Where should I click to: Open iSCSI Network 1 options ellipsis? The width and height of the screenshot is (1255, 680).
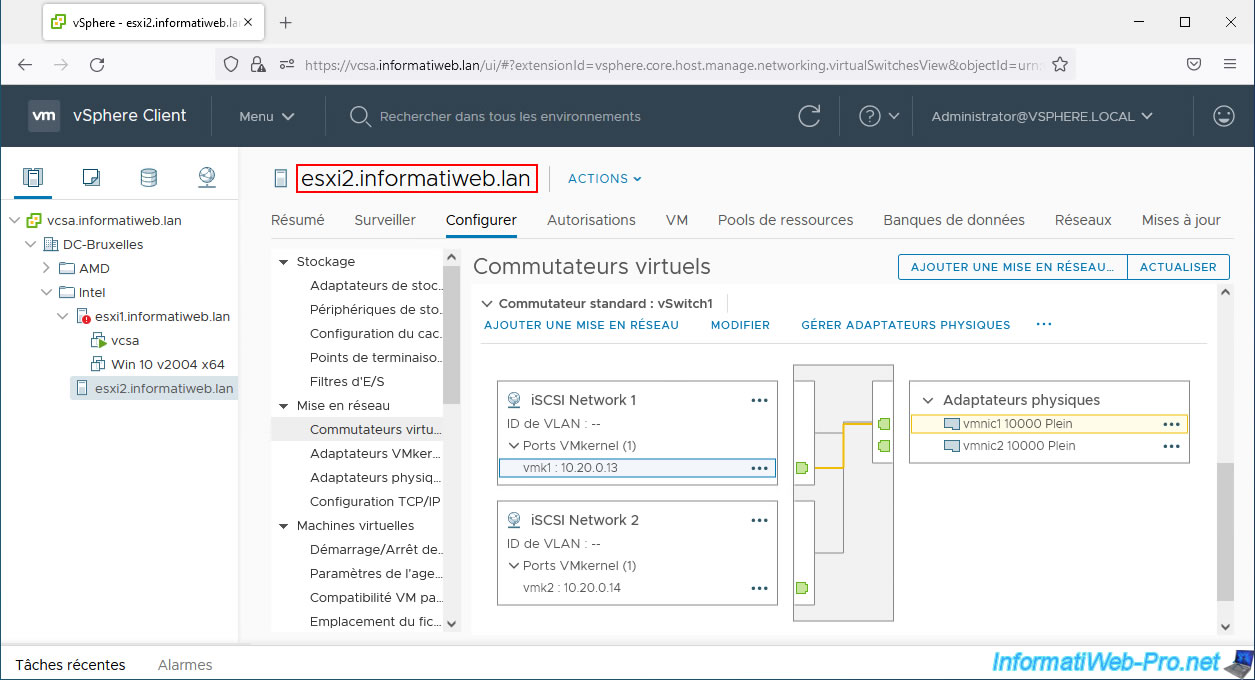(x=759, y=400)
